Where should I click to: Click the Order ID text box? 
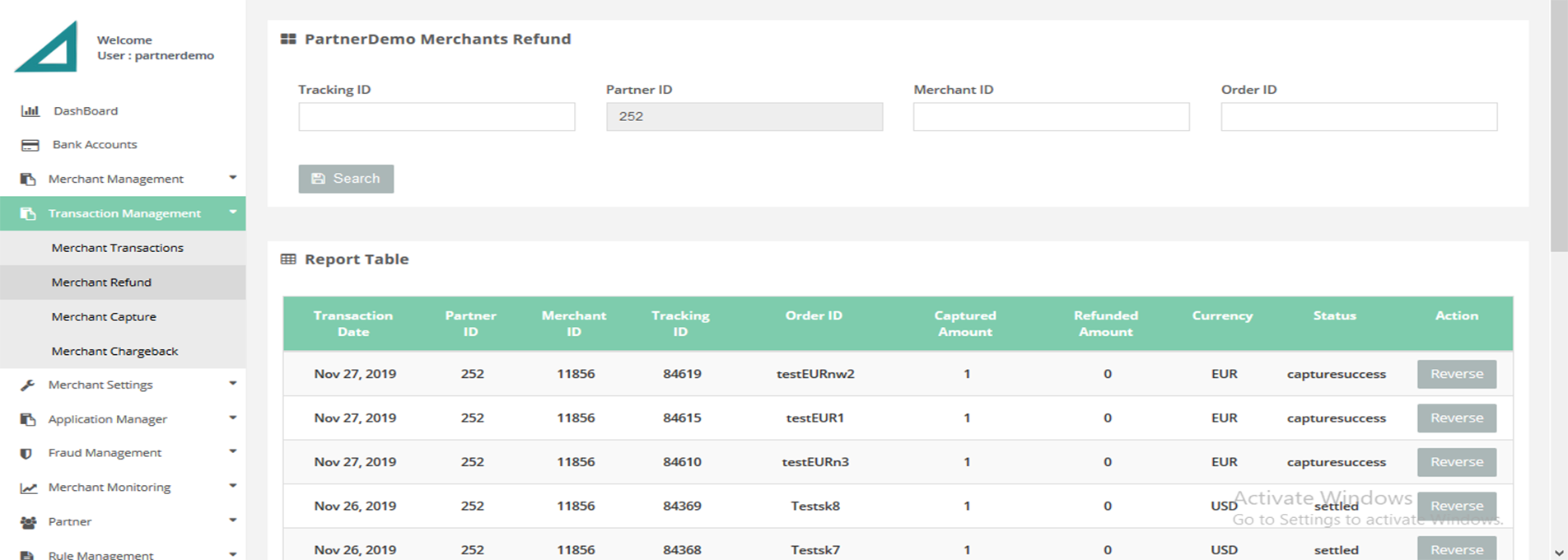pyautogui.click(x=1358, y=117)
